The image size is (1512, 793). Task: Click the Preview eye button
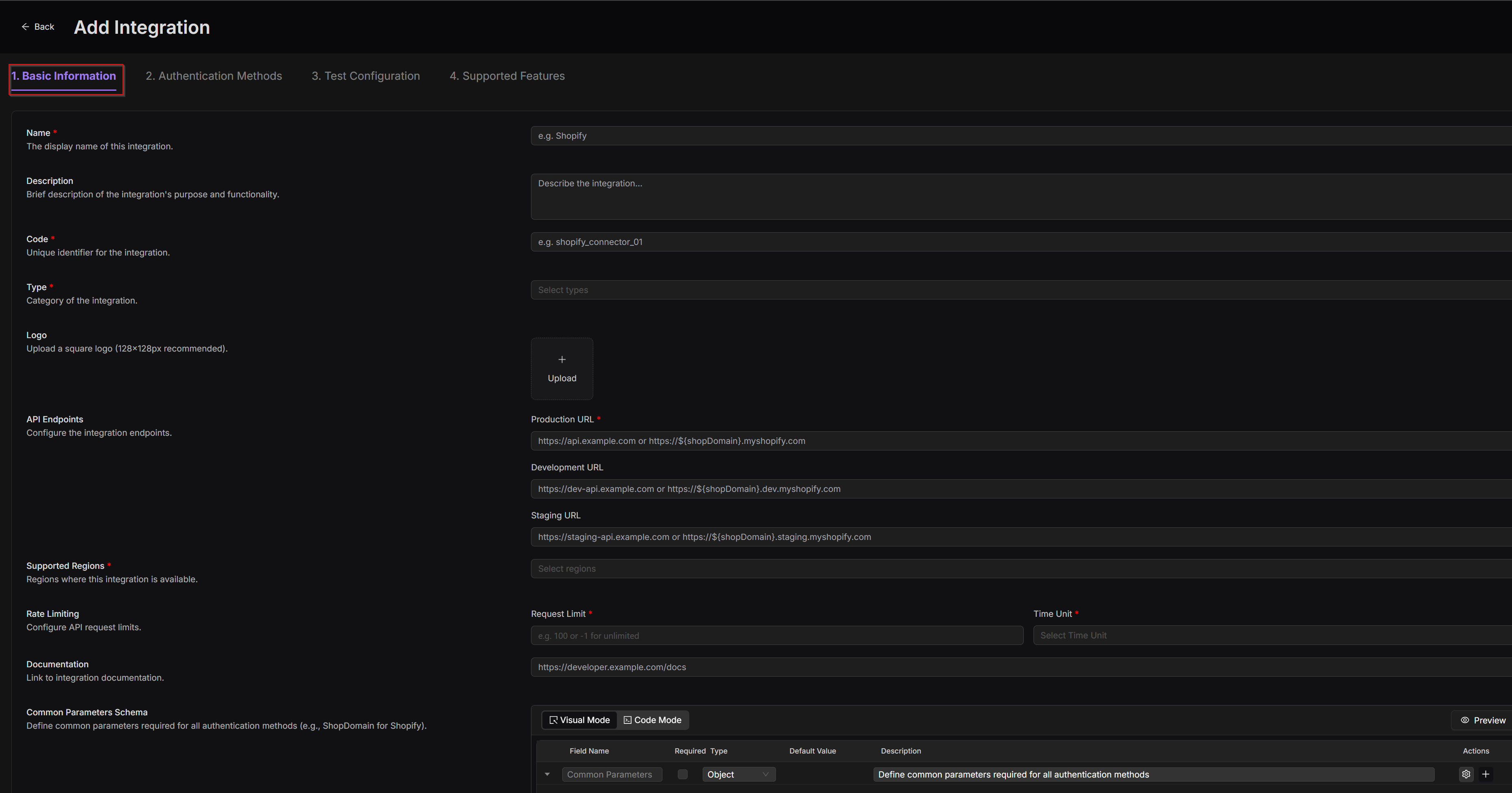tap(1483, 720)
